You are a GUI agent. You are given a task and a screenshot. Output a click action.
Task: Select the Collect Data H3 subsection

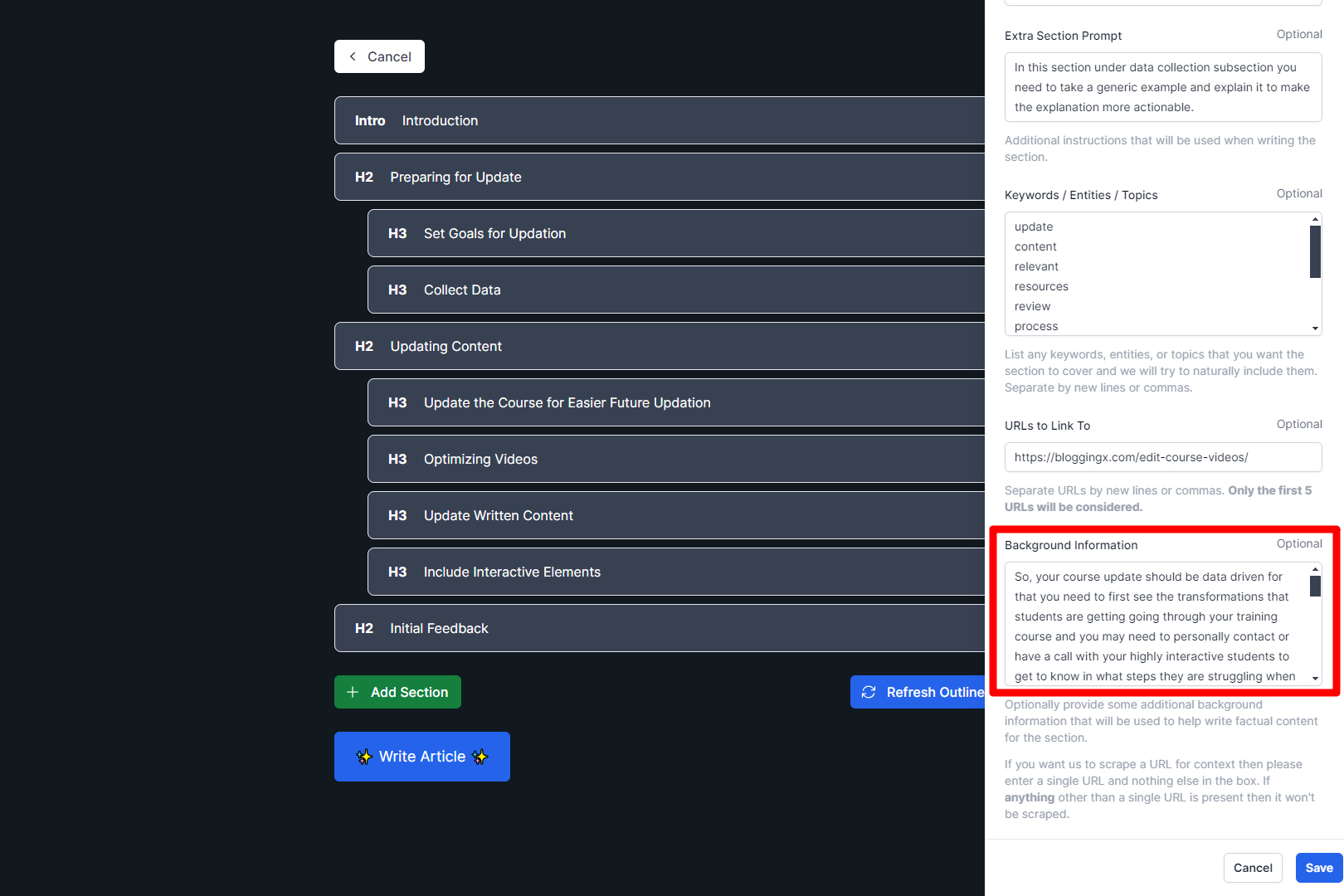point(675,290)
